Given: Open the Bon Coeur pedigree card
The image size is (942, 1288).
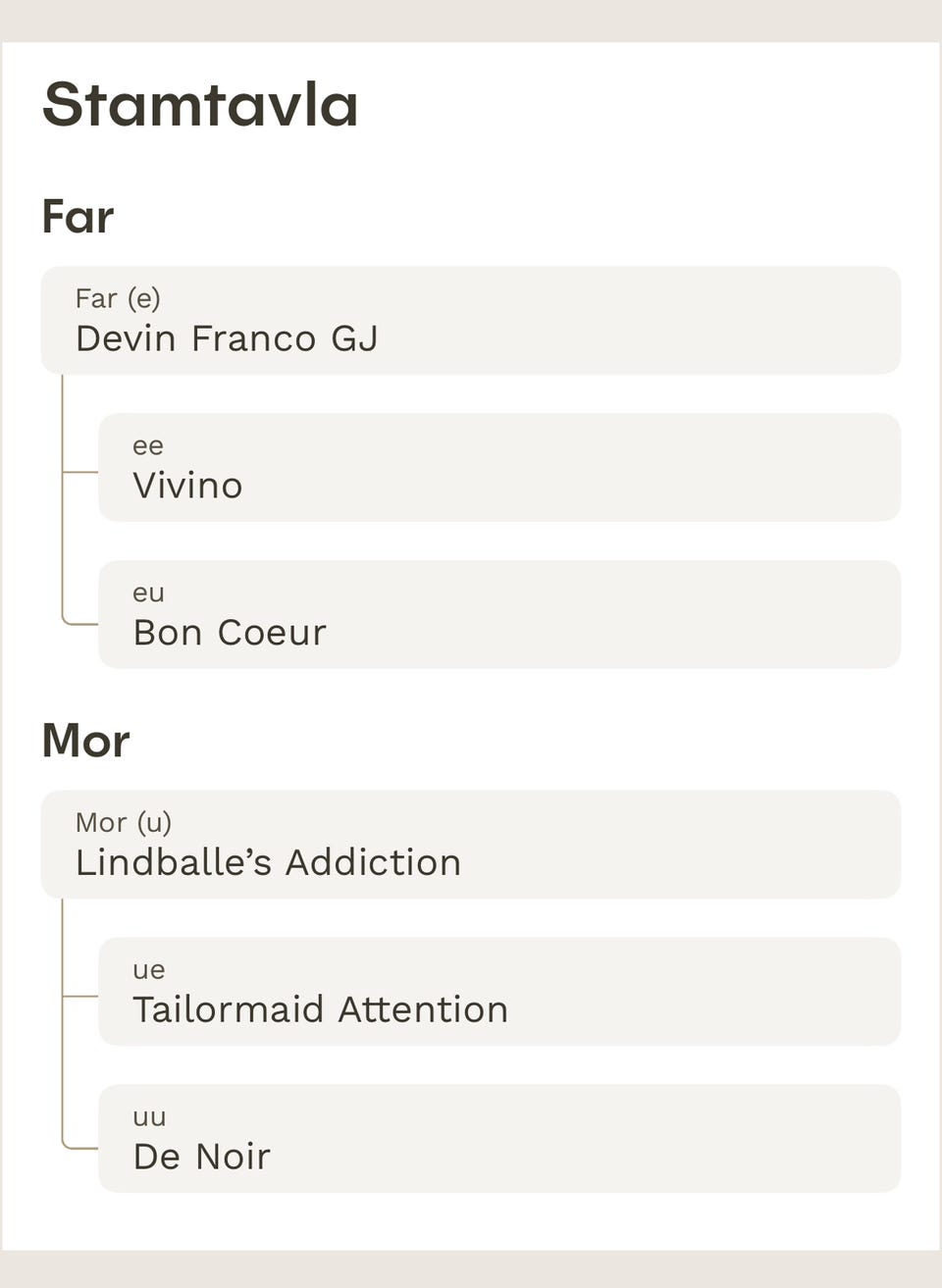Looking at the screenshot, I should (498, 615).
